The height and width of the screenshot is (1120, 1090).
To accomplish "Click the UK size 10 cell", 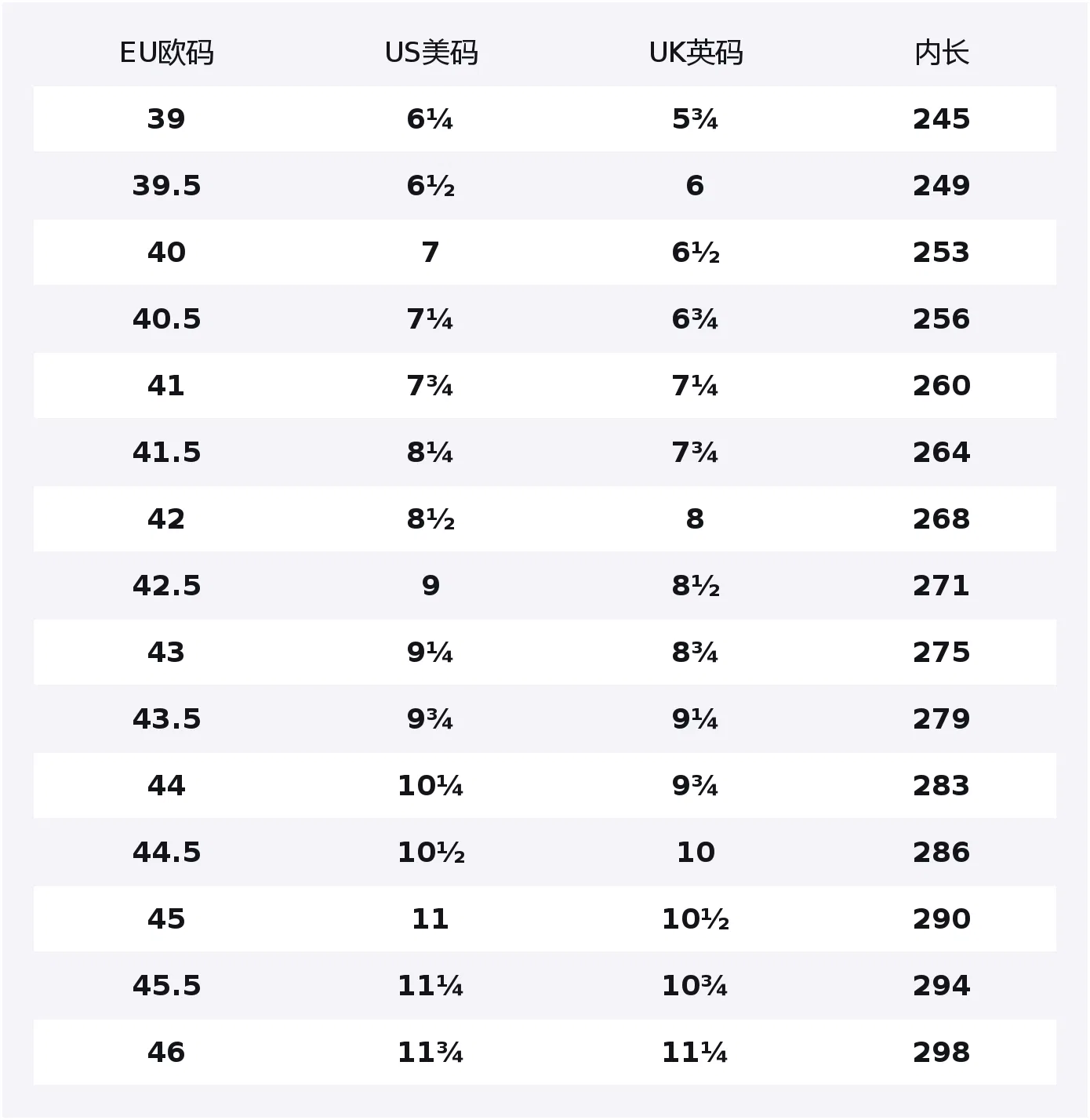I will pyautogui.click(x=696, y=853).
